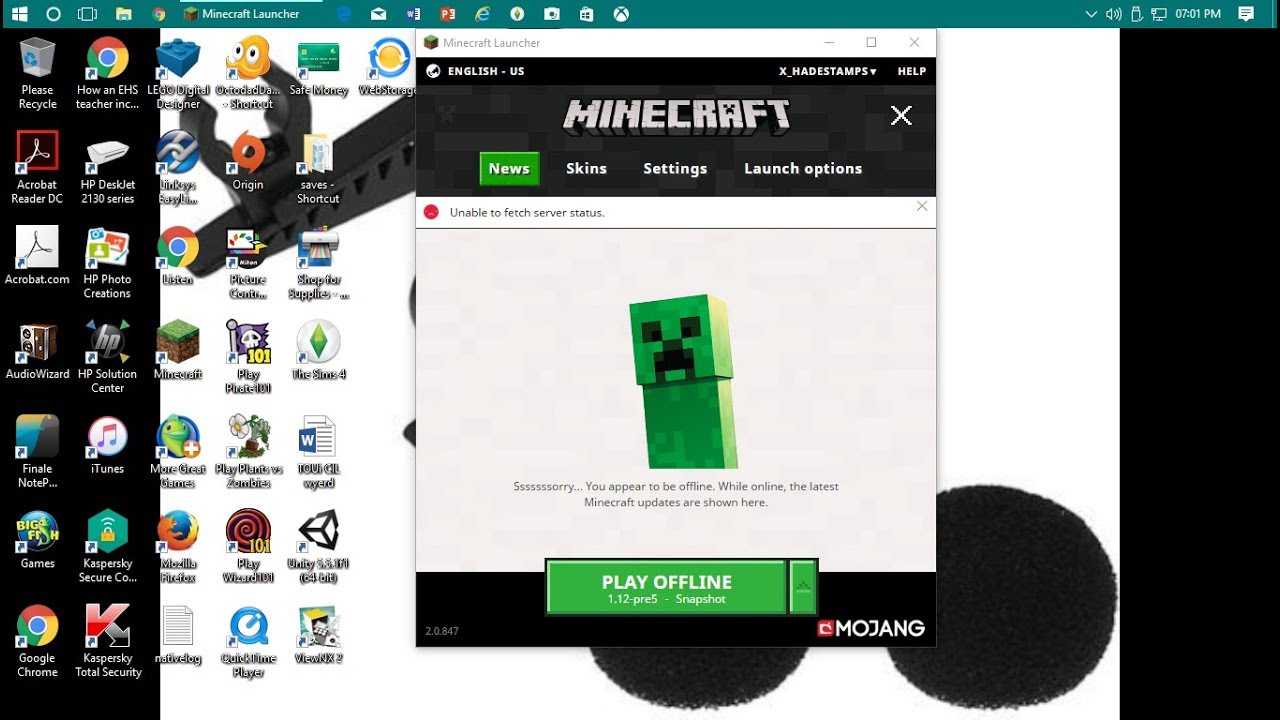The image size is (1280, 720).
Task: Dismiss the 'Unable to fetch server status' notification
Action: click(922, 206)
